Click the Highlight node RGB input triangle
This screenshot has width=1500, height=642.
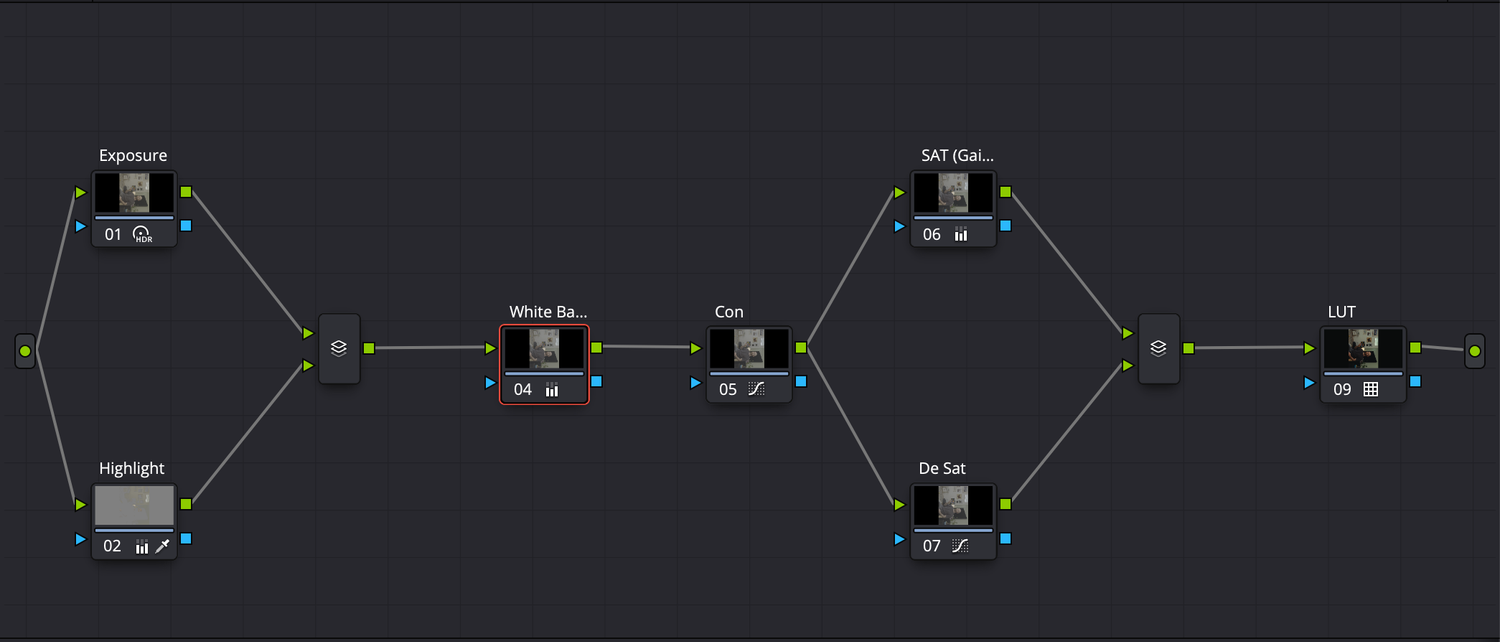click(81, 505)
